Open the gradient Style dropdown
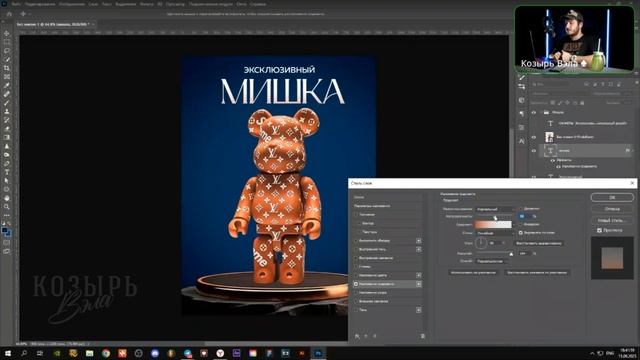The image size is (640, 360). tap(495, 233)
